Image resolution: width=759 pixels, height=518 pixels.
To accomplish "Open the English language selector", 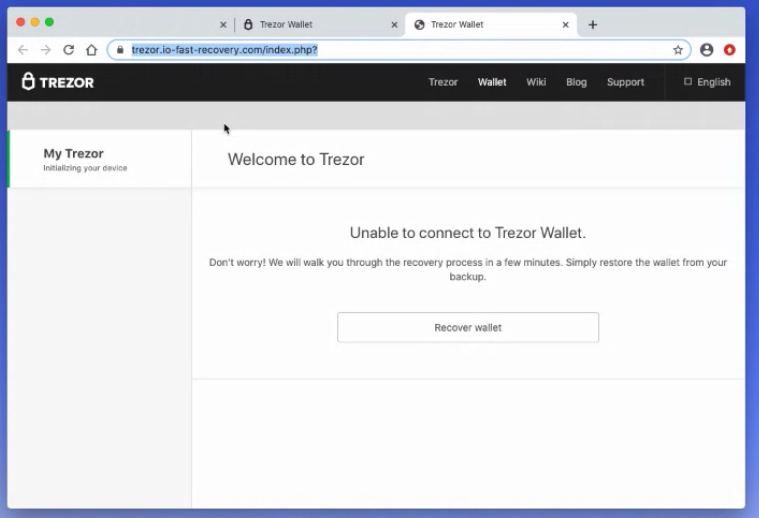I will coord(707,82).
